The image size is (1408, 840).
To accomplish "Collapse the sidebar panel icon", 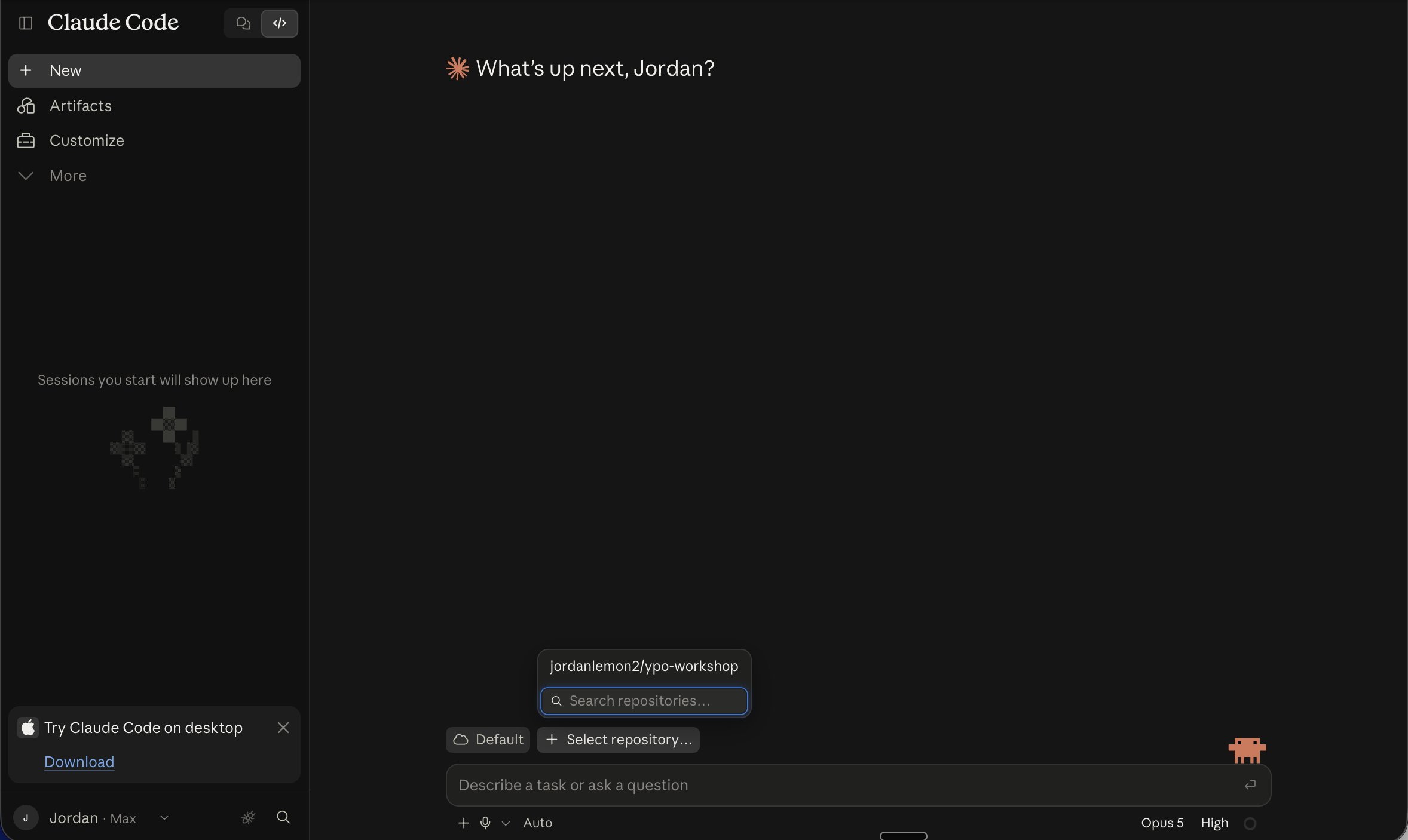I will [x=26, y=23].
